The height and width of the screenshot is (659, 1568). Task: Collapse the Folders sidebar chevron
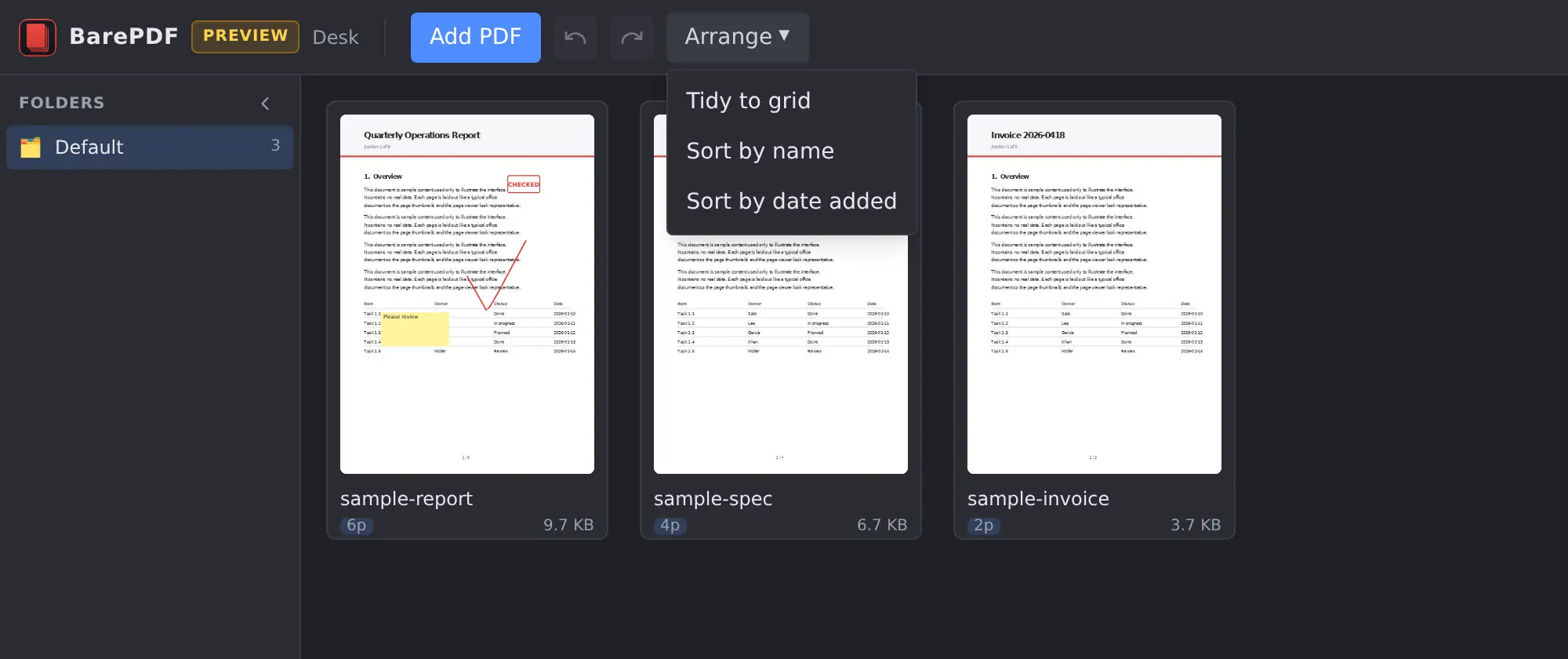pyautogui.click(x=265, y=104)
